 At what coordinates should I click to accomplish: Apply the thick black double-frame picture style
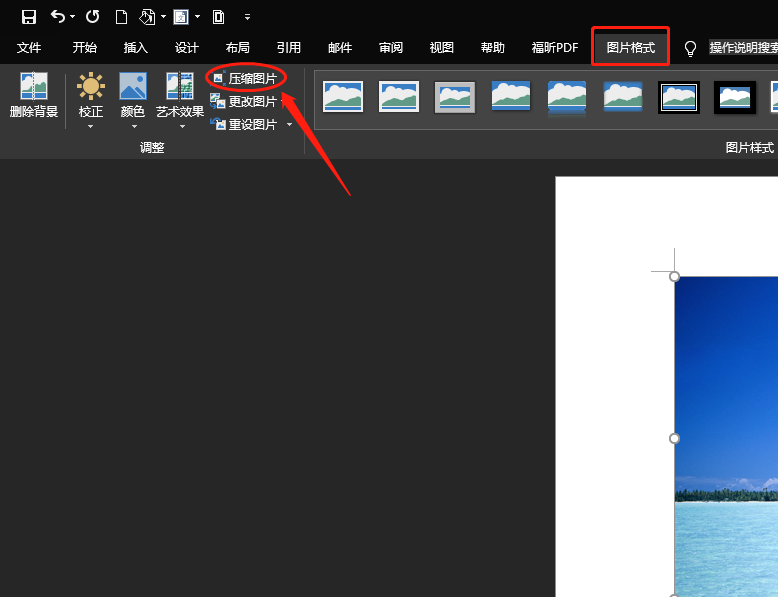click(x=679, y=97)
